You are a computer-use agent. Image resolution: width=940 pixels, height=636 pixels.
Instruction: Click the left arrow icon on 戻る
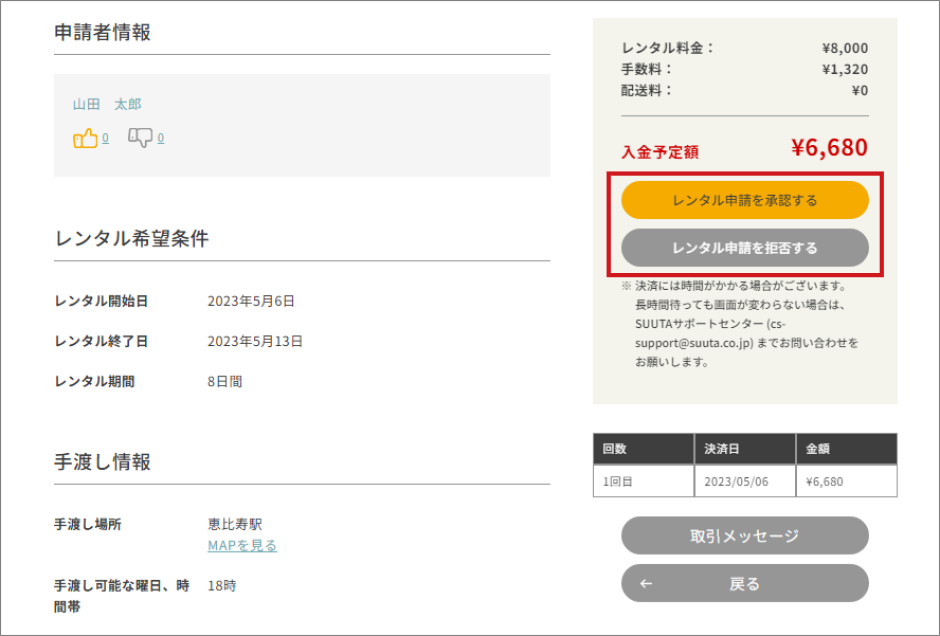646,583
